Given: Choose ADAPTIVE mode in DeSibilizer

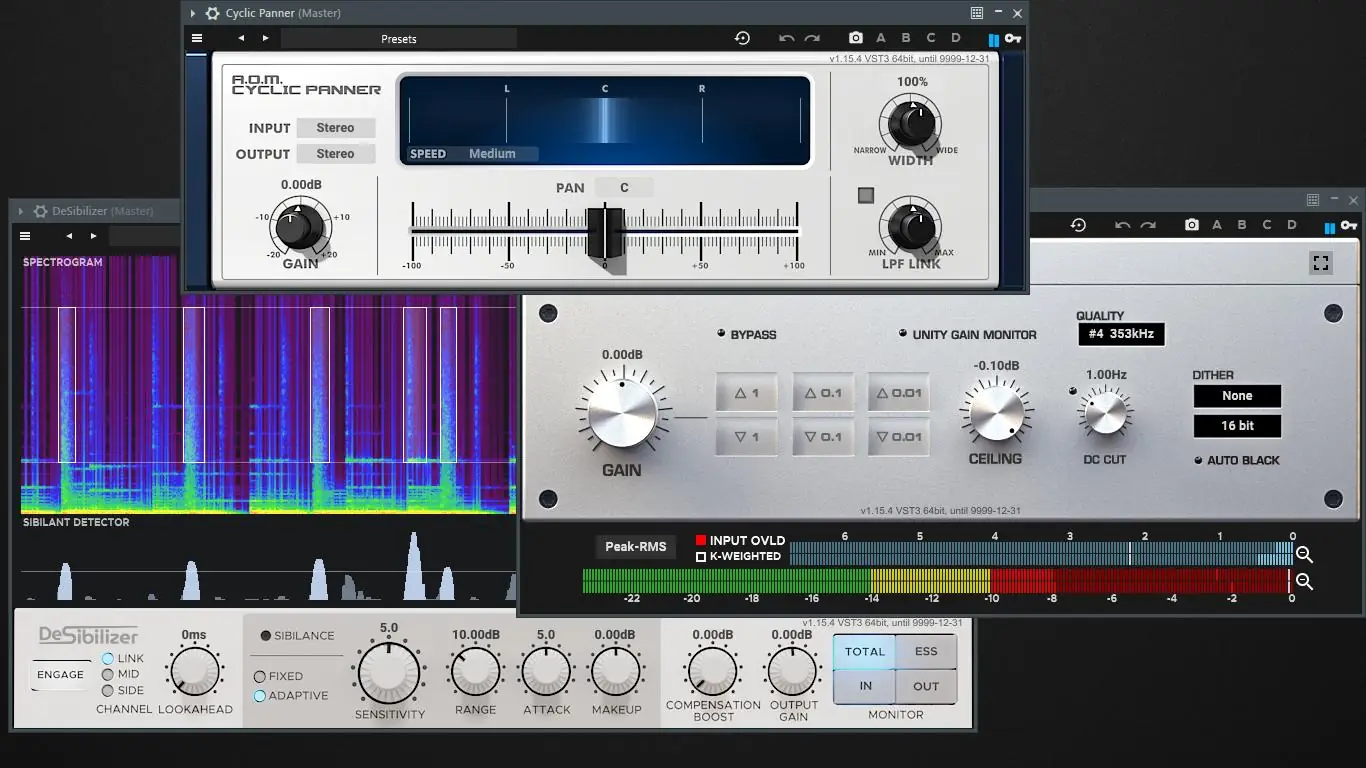Looking at the screenshot, I should click(x=260, y=696).
